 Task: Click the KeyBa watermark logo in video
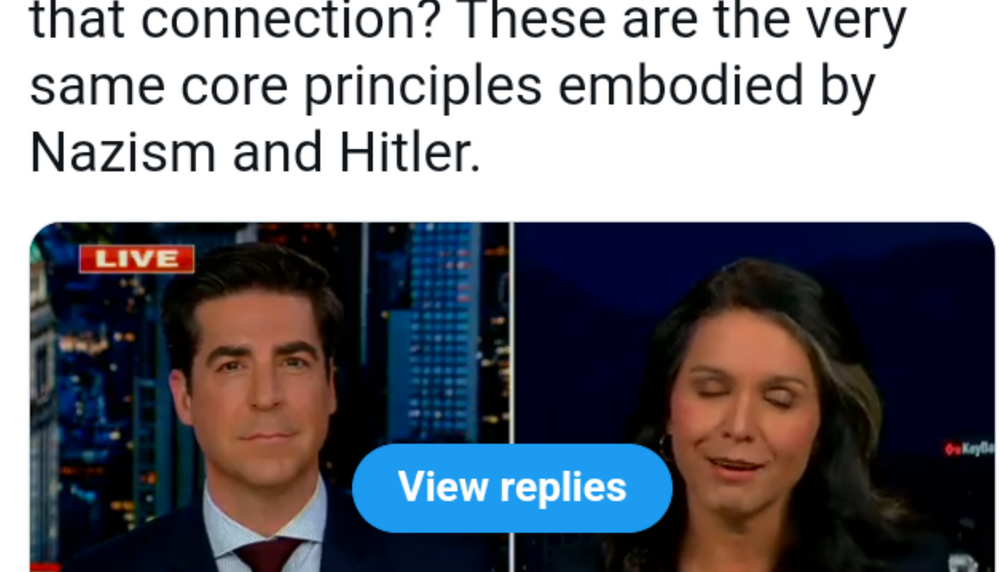tap(969, 449)
